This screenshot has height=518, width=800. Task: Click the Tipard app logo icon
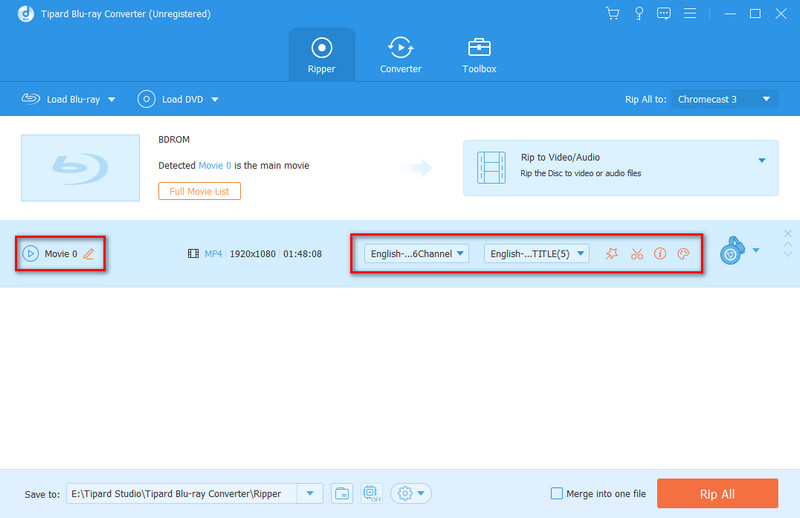click(x=26, y=14)
